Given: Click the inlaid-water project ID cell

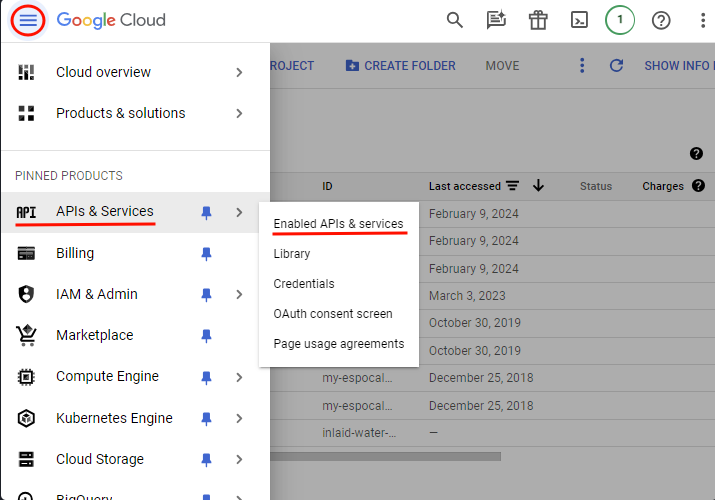Looking at the screenshot, I should coord(359,433).
